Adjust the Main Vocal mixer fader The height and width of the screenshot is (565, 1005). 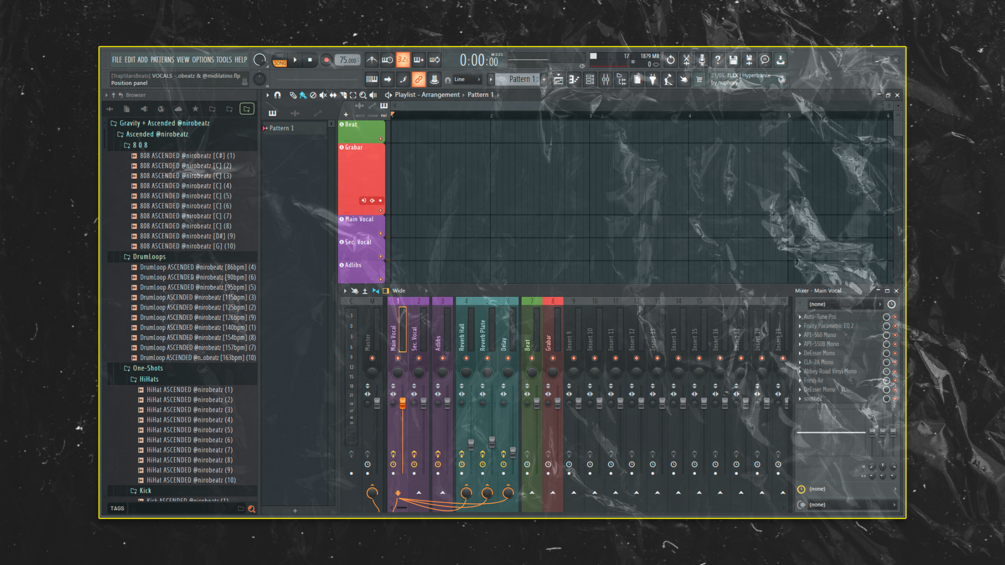click(x=403, y=402)
